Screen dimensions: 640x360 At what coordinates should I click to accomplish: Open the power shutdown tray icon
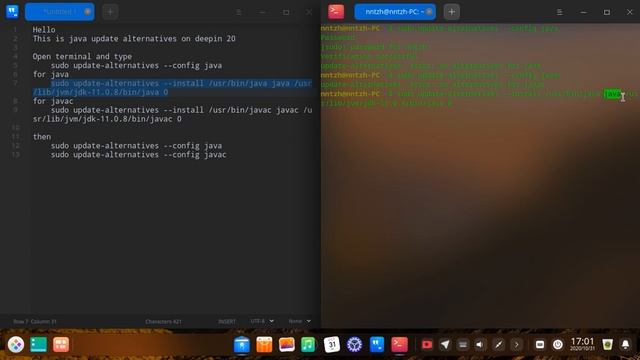(x=558, y=344)
